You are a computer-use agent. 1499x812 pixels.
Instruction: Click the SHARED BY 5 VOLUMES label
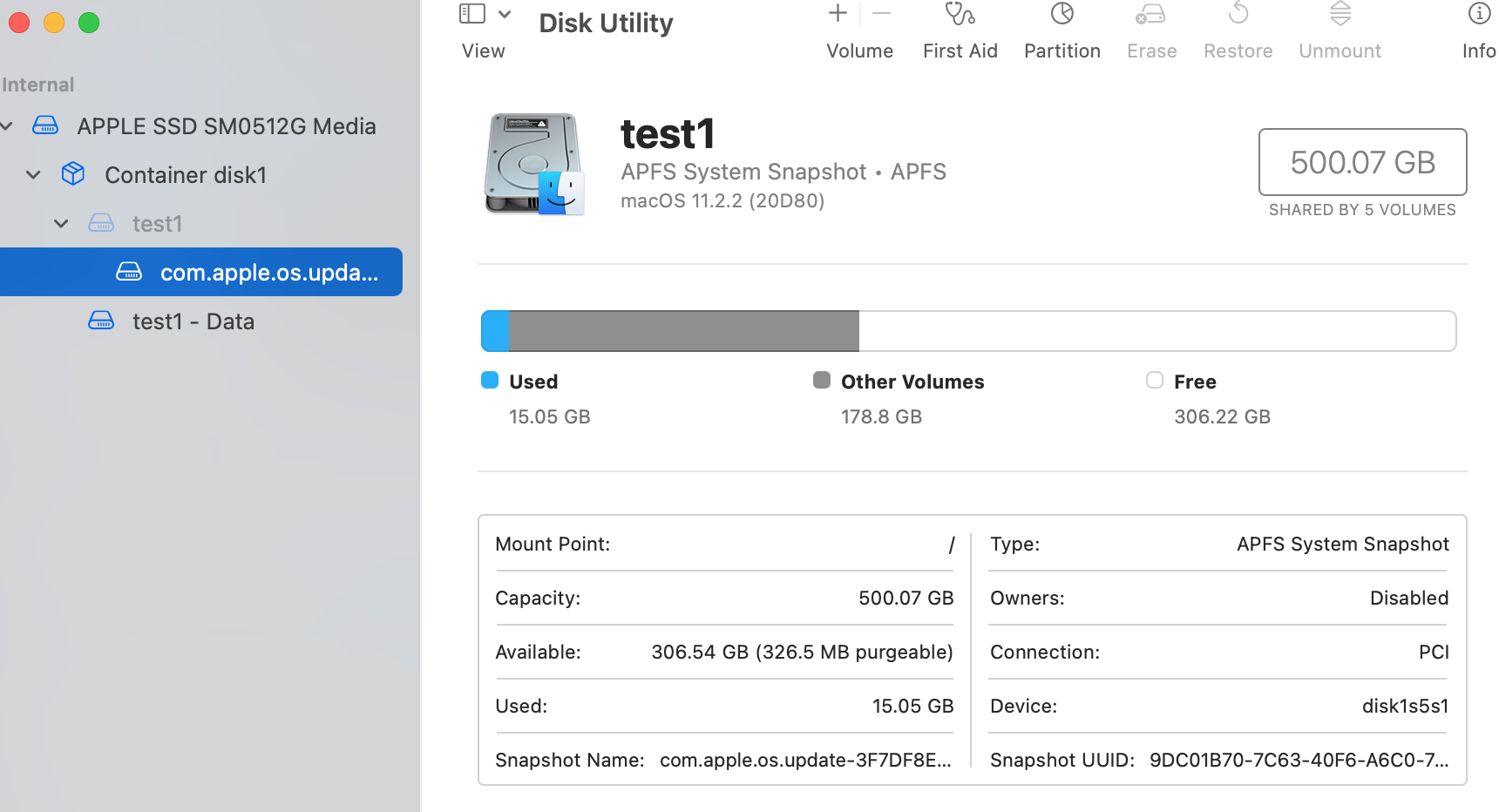tap(1362, 210)
